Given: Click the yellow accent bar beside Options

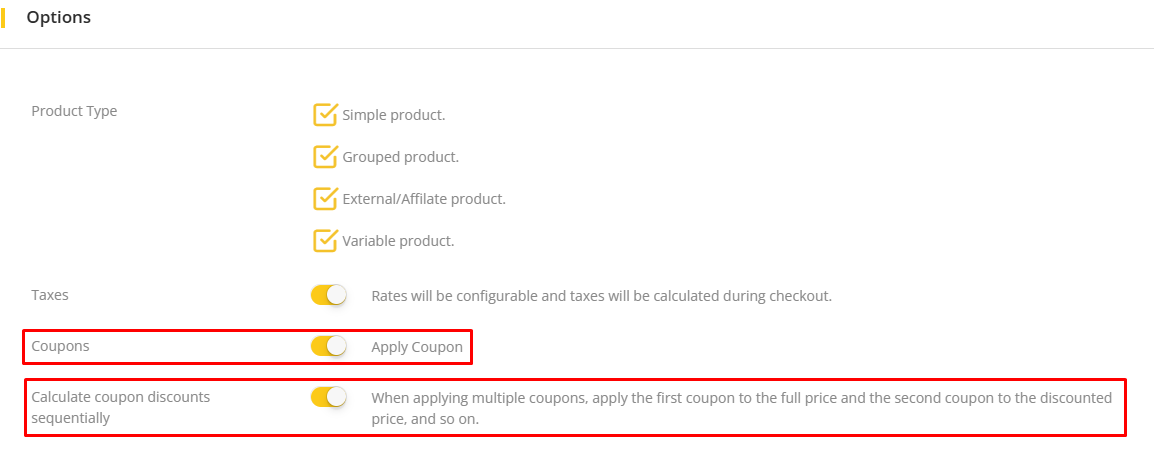Looking at the screenshot, I should (x=3, y=18).
